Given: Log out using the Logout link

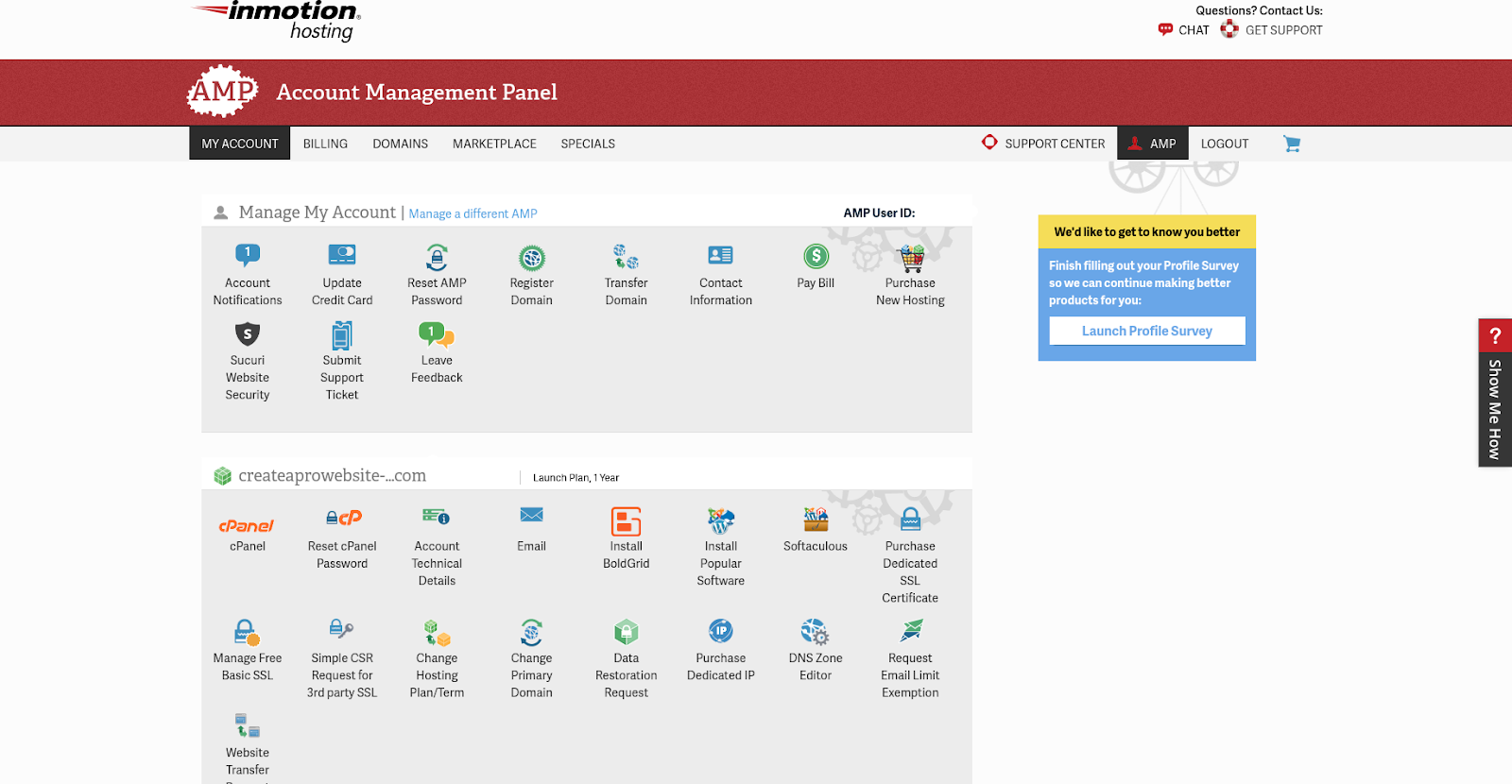Looking at the screenshot, I should 1225,144.
